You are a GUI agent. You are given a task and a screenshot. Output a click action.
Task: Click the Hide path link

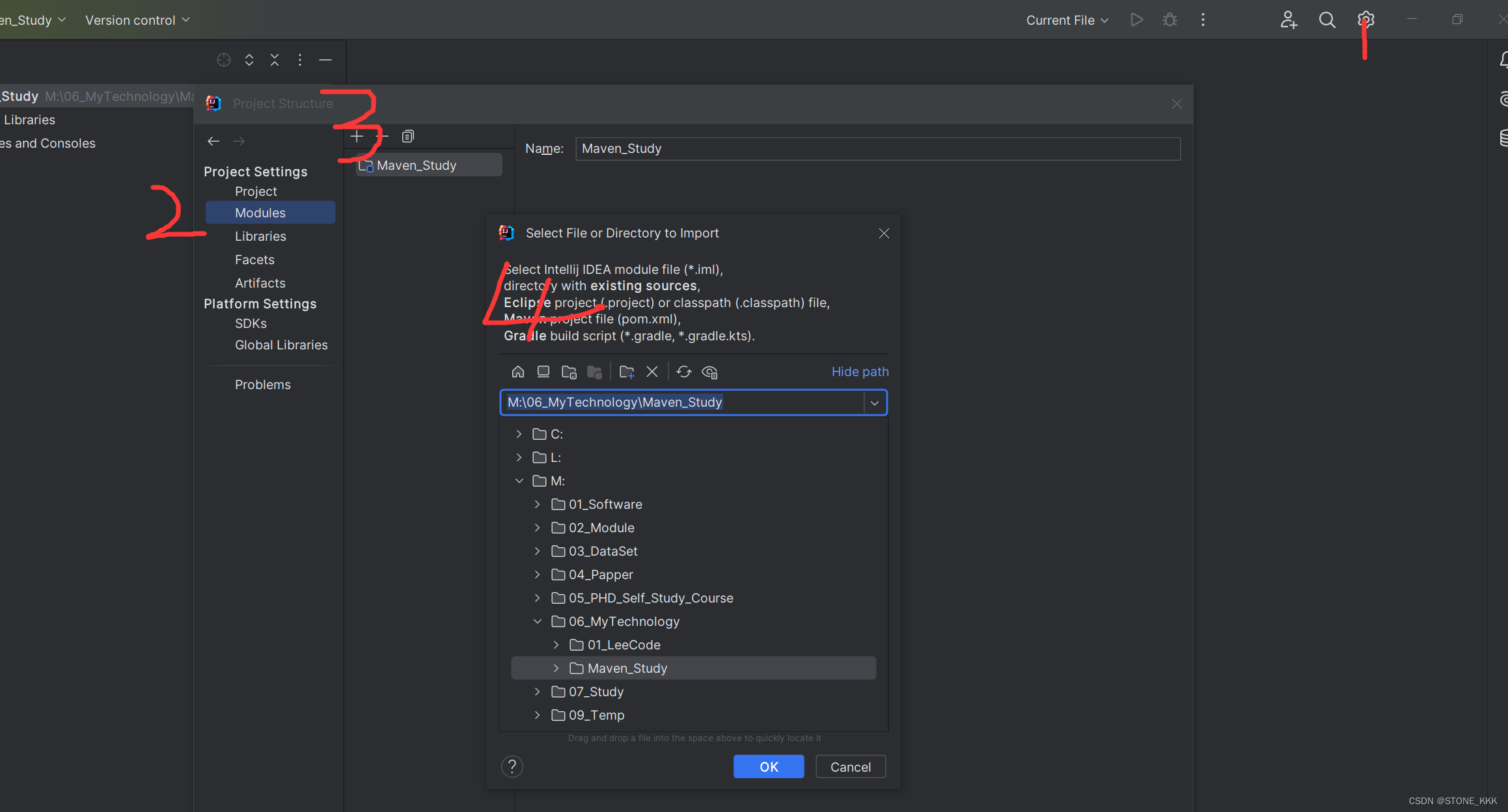point(860,372)
